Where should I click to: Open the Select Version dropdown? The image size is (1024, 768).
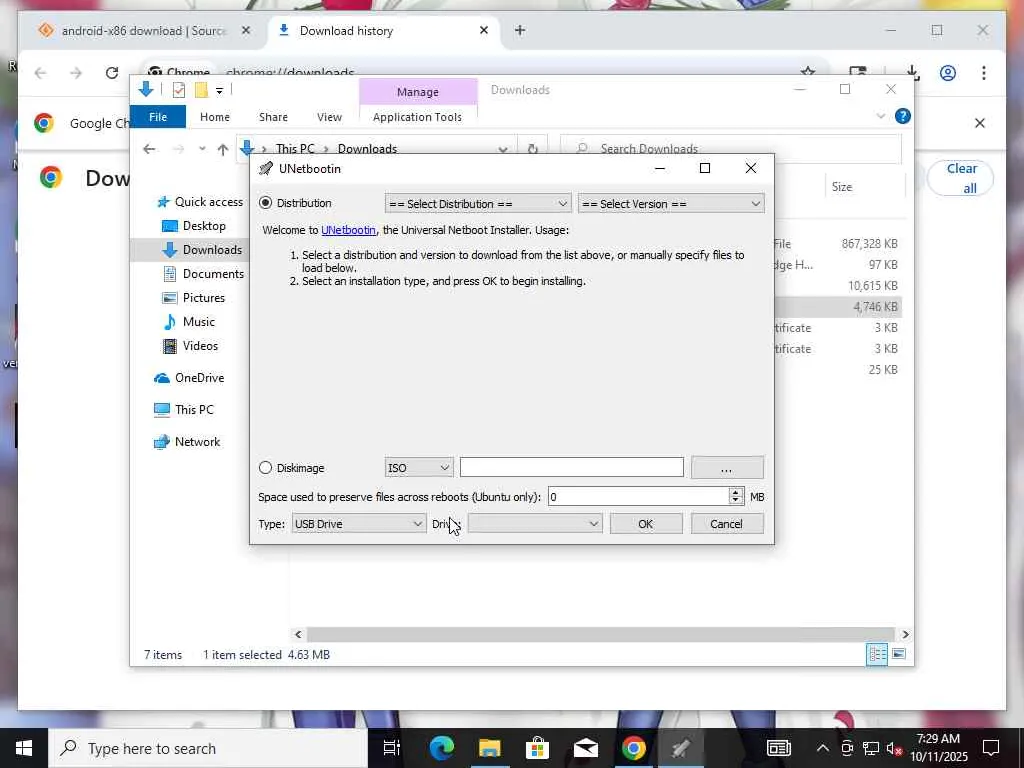point(671,204)
